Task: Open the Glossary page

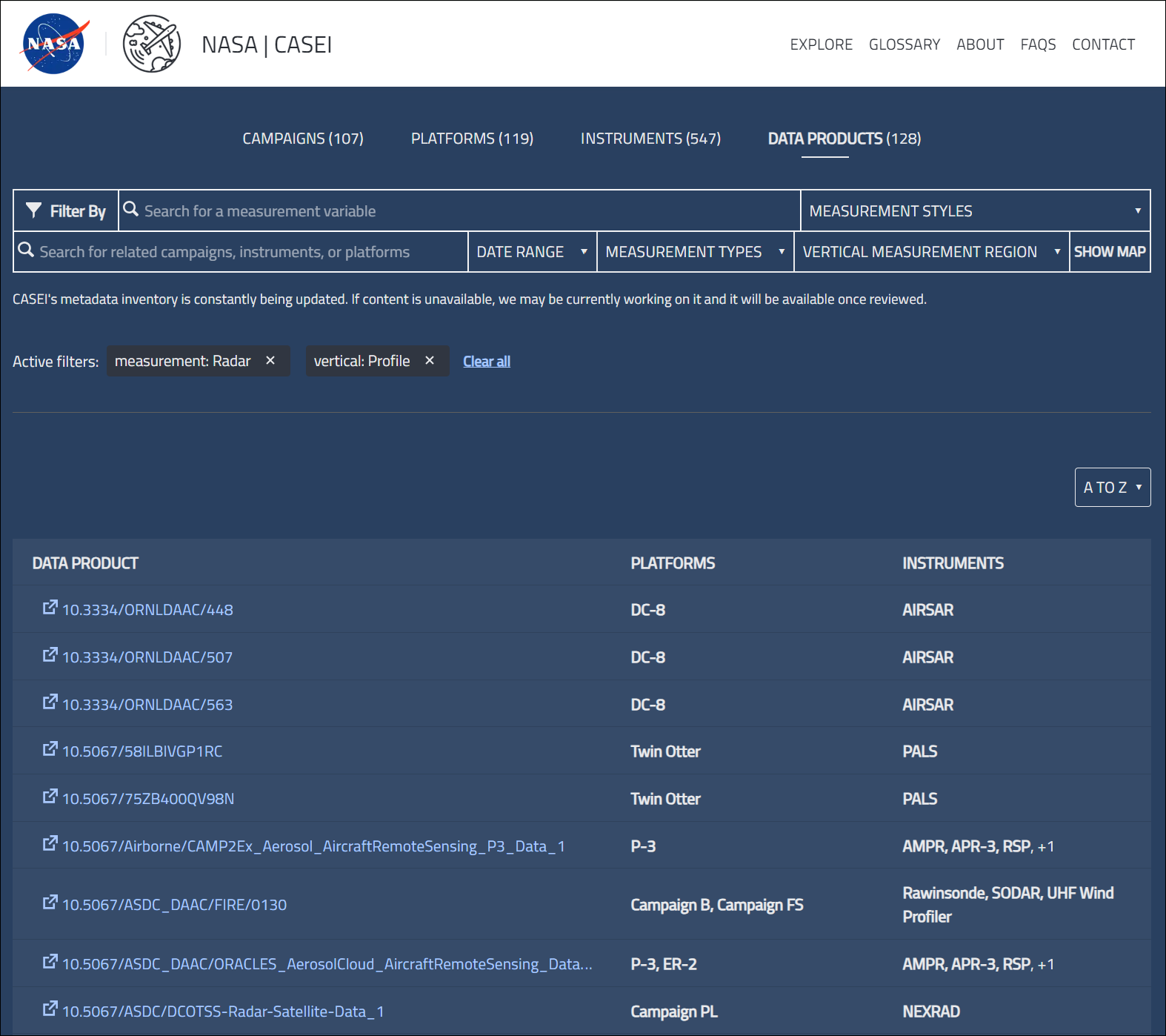Action: pos(904,44)
